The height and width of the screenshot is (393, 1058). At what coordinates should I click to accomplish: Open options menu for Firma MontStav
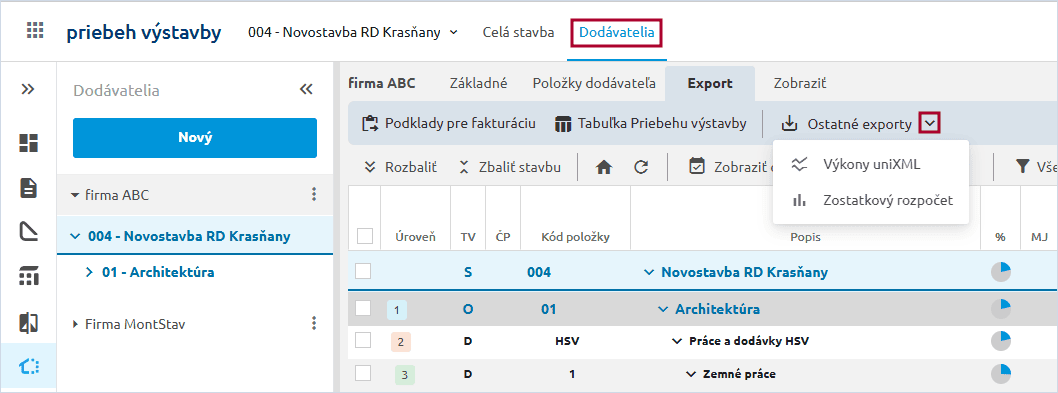(314, 323)
